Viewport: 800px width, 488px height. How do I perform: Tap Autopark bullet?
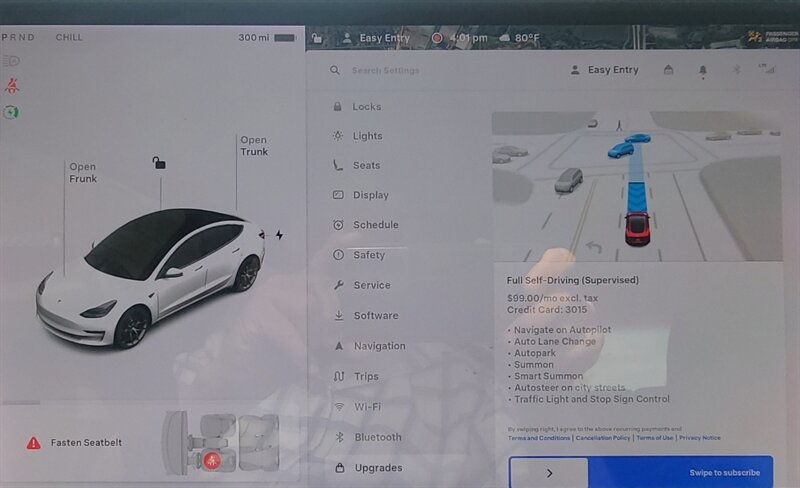532,353
